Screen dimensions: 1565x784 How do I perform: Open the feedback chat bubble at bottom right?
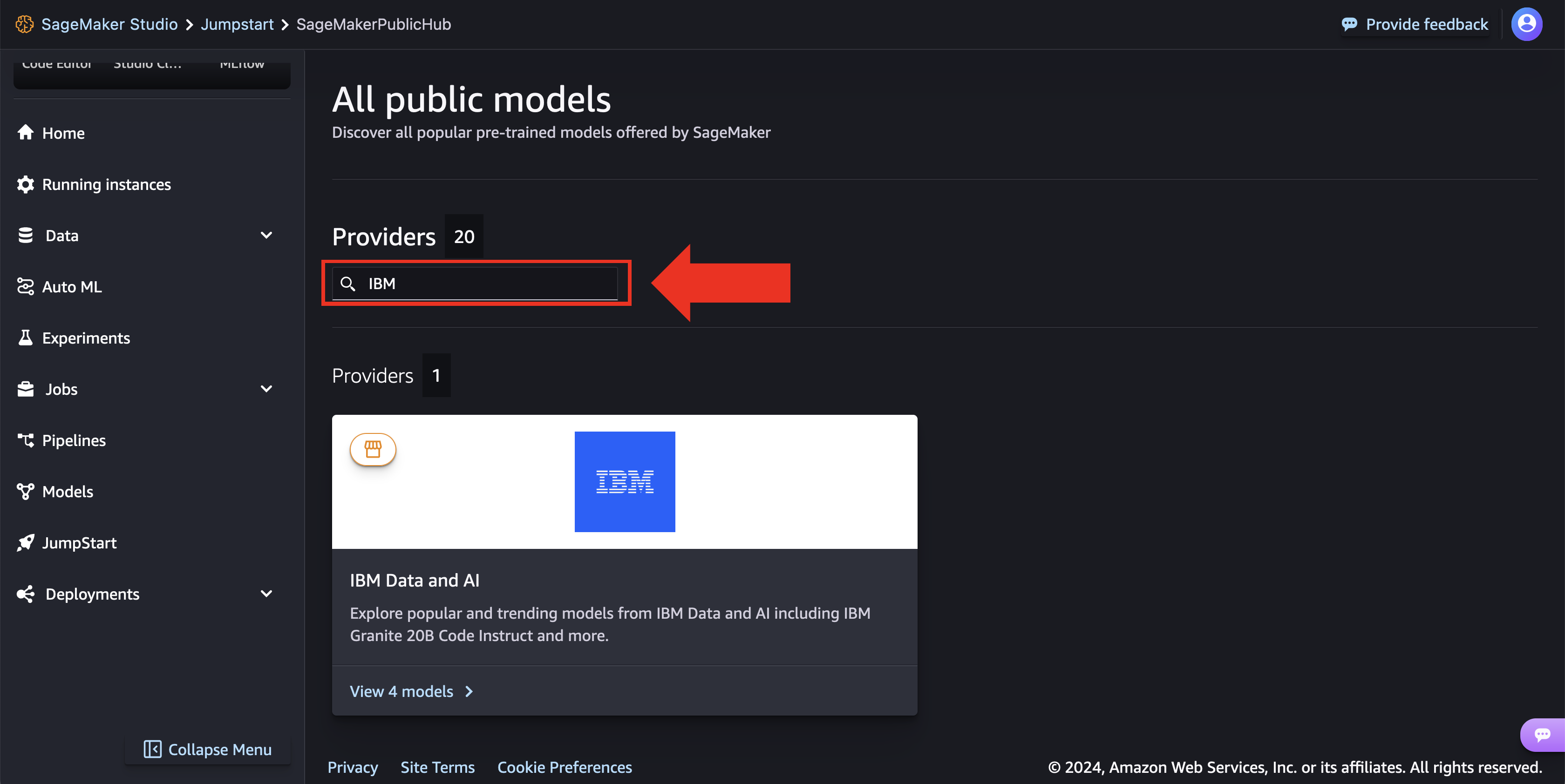click(x=1544, y=734)
